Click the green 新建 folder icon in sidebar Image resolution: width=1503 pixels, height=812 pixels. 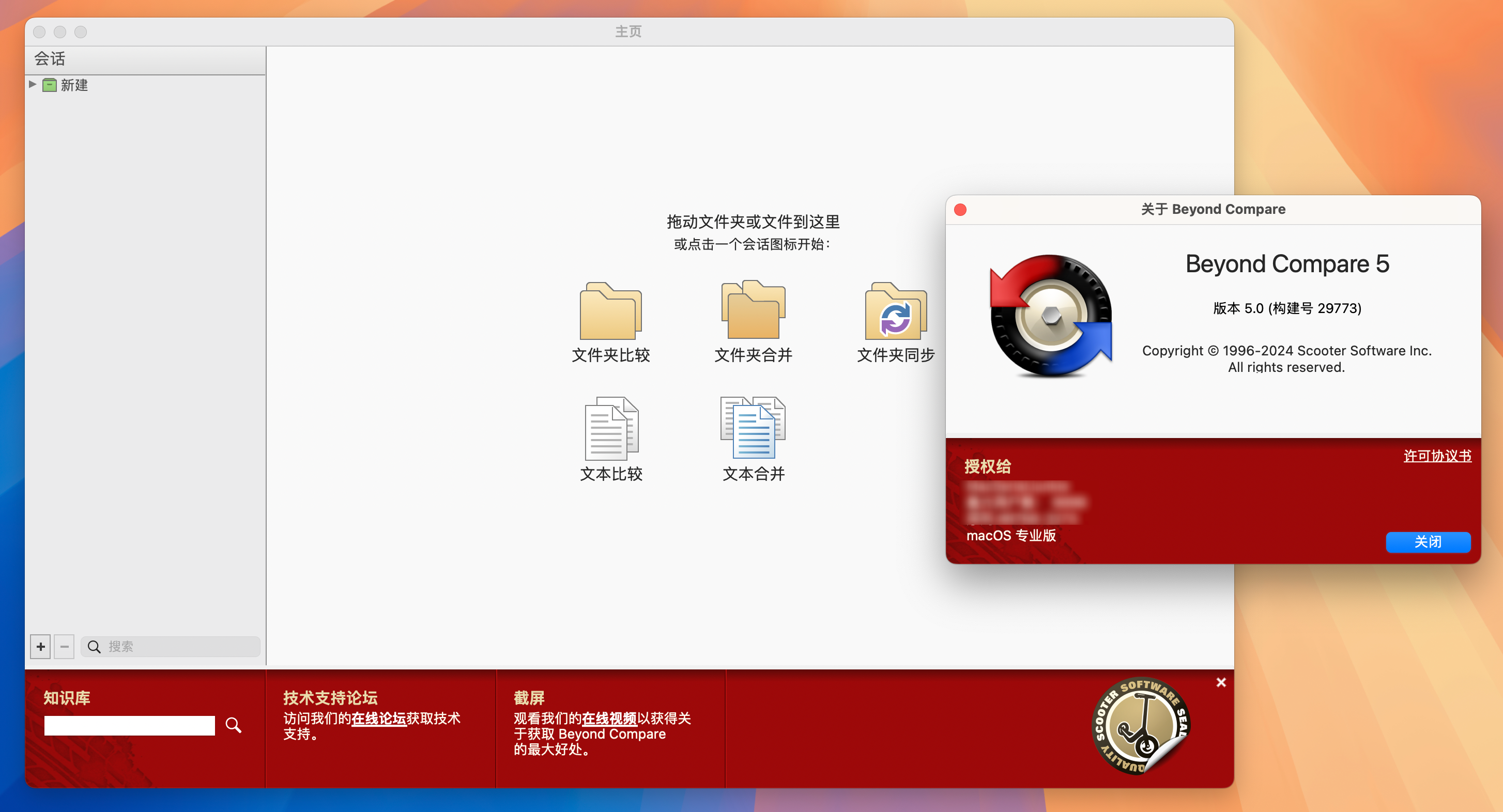pyautogui.click(x=50, y=85)
